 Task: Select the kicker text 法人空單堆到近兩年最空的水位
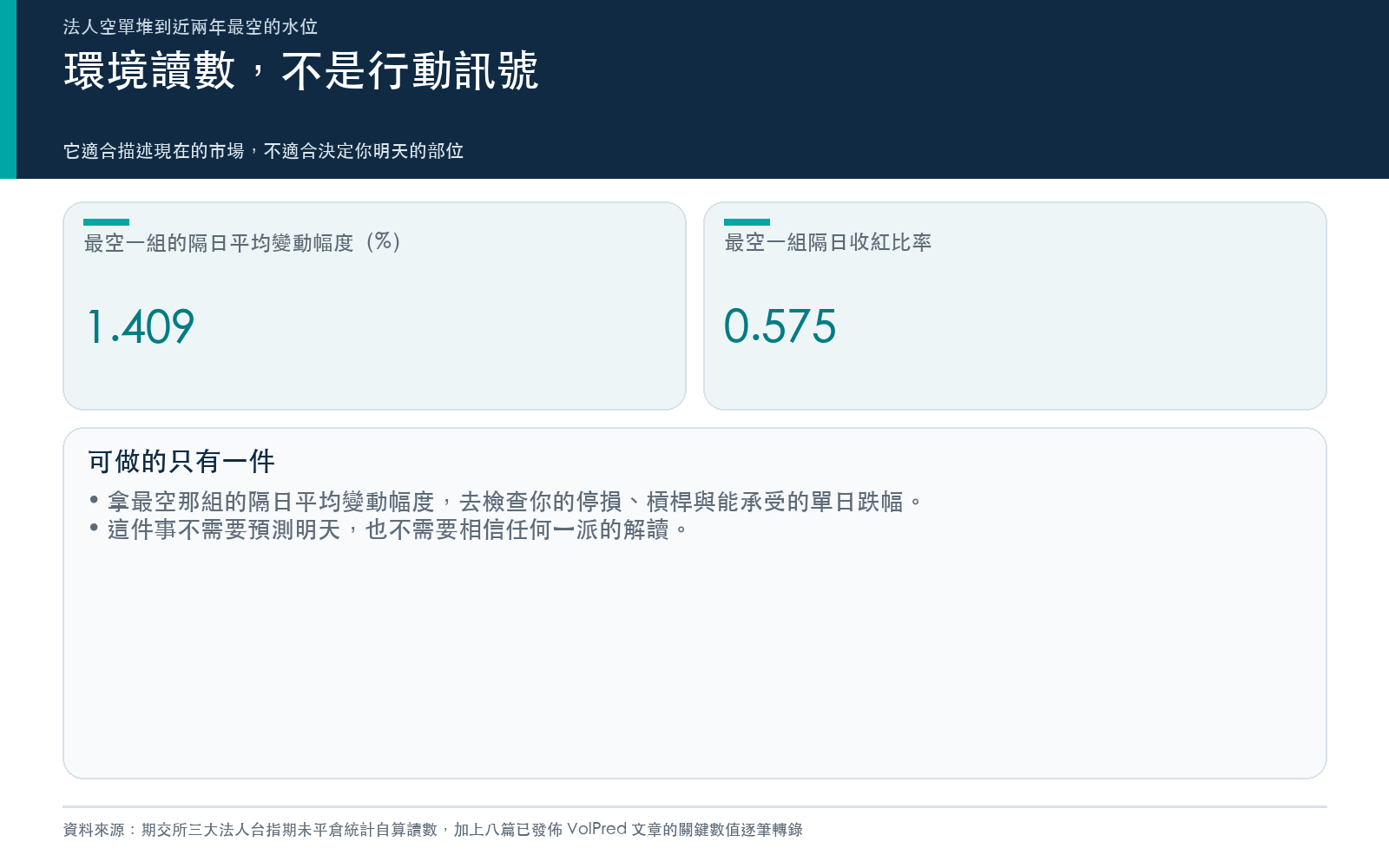point(190,27)
